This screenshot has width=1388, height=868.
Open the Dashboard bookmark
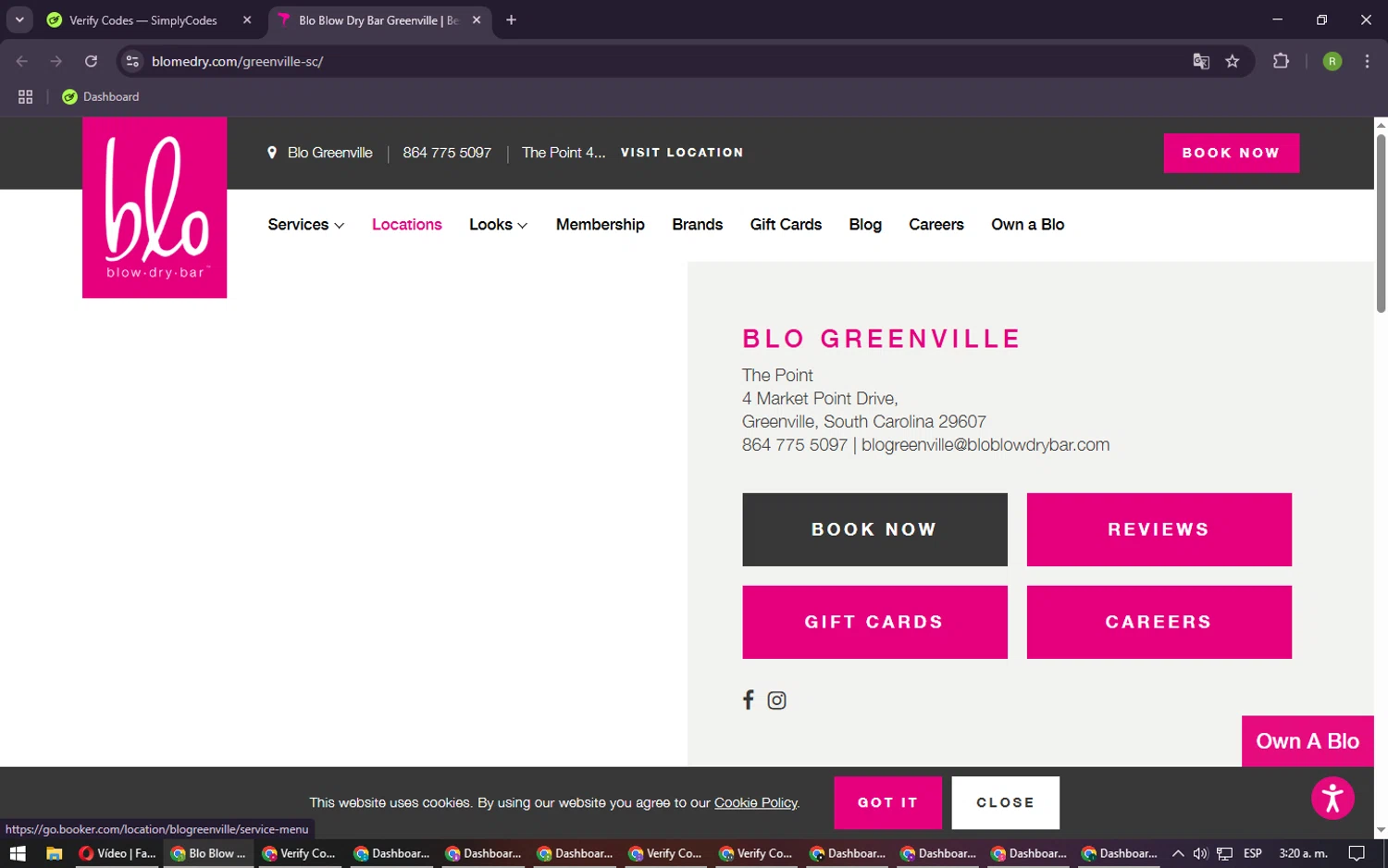tap(101, 96)
